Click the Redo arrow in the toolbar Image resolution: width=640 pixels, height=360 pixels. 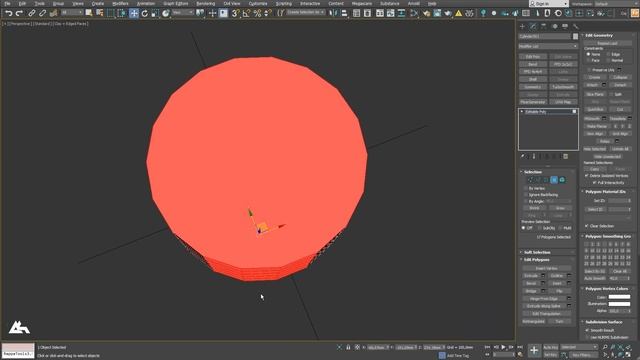point(19,13)
